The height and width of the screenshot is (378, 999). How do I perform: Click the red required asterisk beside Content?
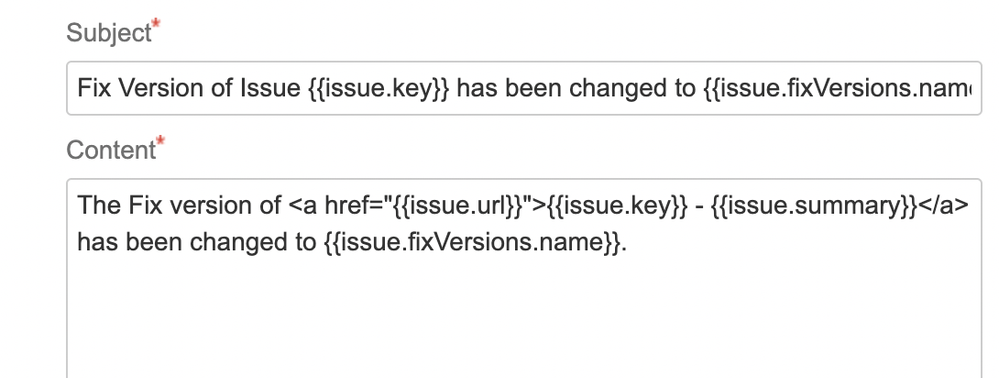160,142
